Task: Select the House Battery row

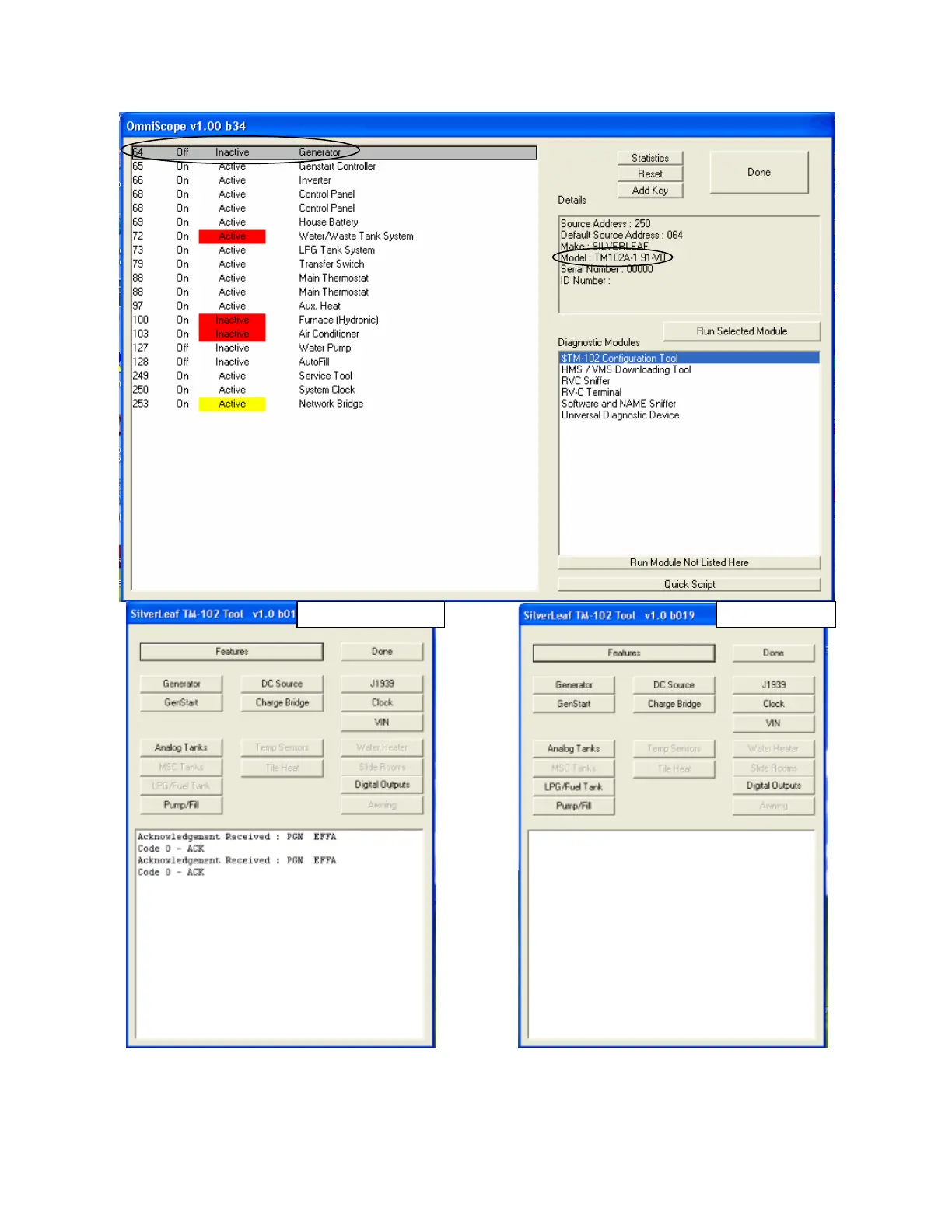Action: pos(334,222)
